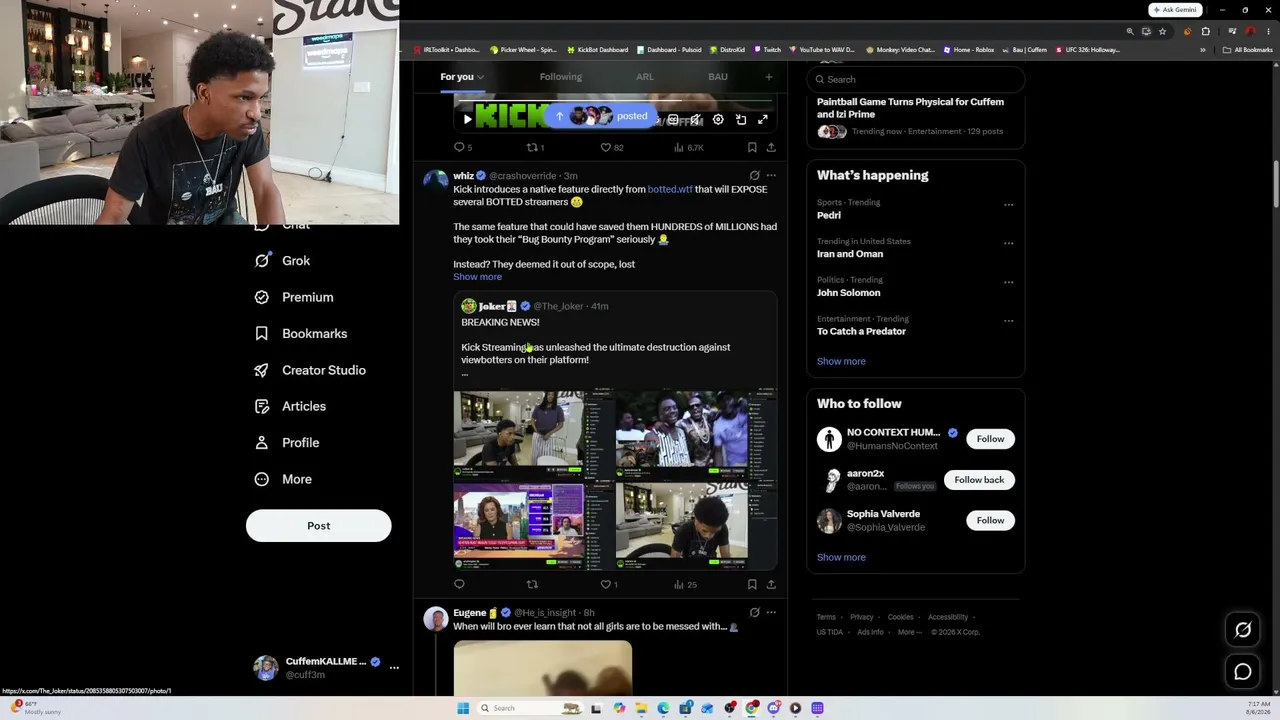Open more options for To Catch a Predator
The width and height of the screenshot is (1280, 720).
pyautogui.click(x=1008, y=321)
